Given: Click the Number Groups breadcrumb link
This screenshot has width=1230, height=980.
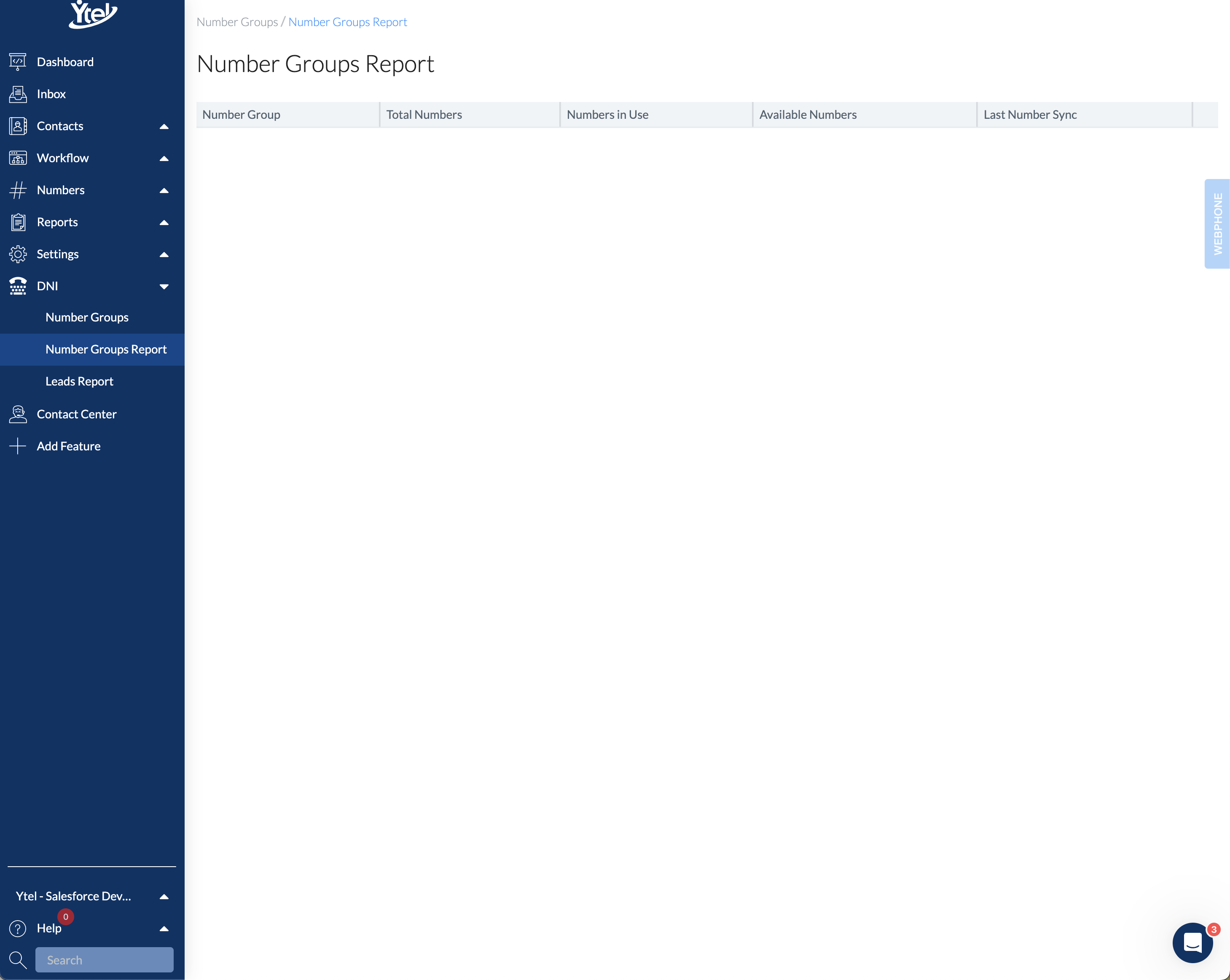Looking at the screenshot, I should 237,21.
